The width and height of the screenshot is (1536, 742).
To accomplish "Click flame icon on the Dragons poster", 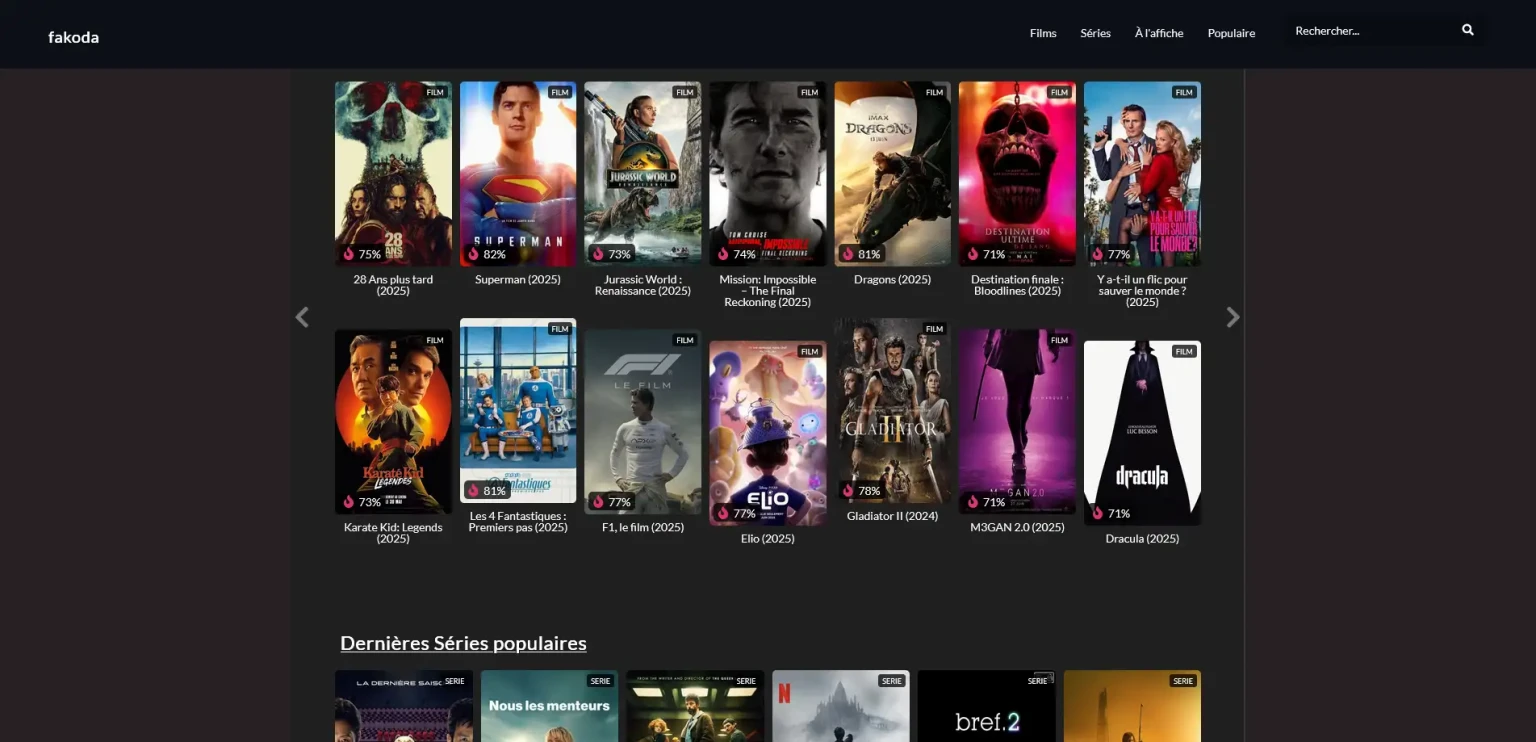I will 848,254.
